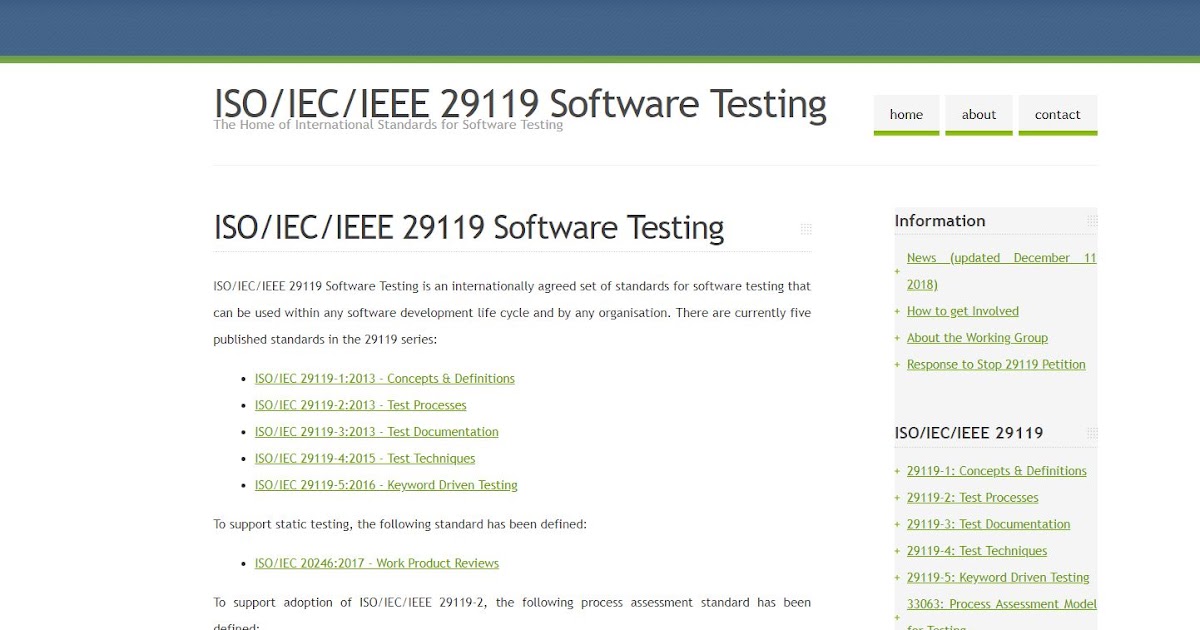Select About the Working Group in sidebar

pos(977,337)
